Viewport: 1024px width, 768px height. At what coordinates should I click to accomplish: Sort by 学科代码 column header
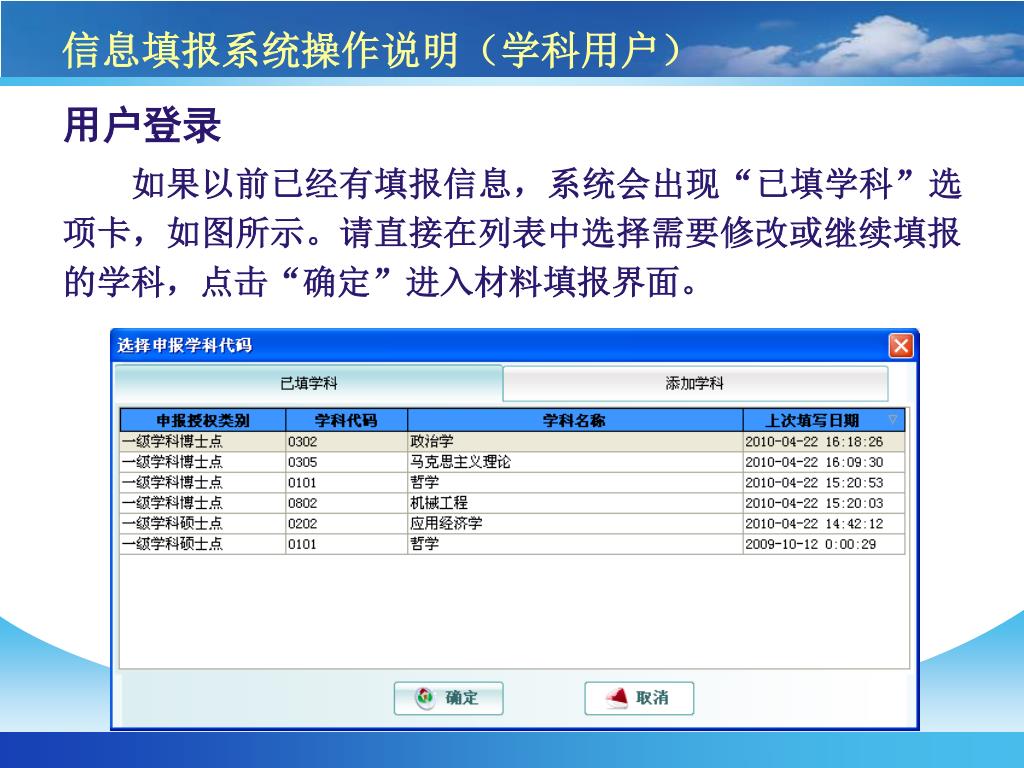[346, 420]
